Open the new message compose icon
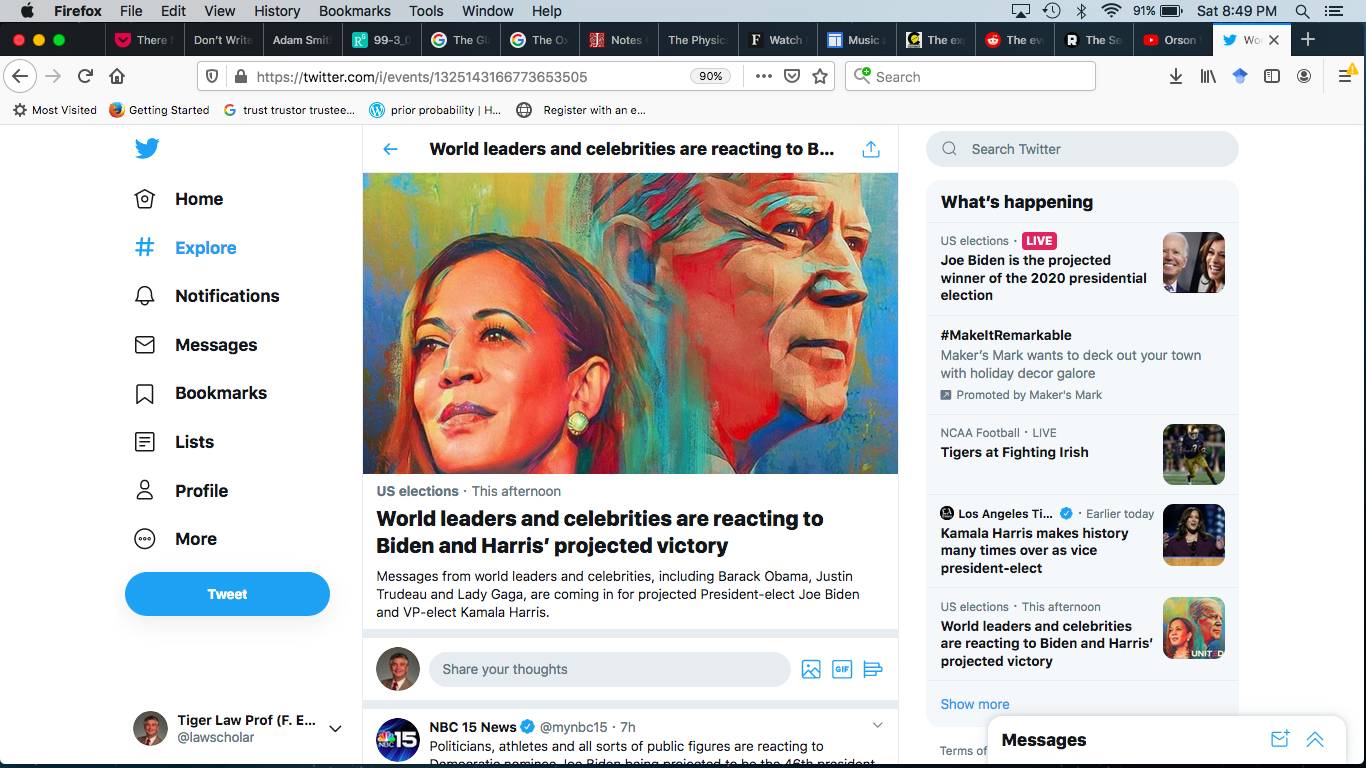The height and width of the screenshot is (768, 1366). (1279, 739)
